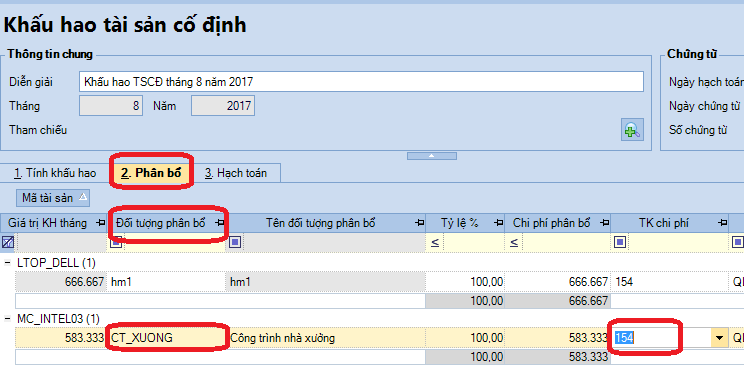Switch to the 1. Tính khấu hao tab
The width and height of the screenshot is (744, 368).
point(55,173)
